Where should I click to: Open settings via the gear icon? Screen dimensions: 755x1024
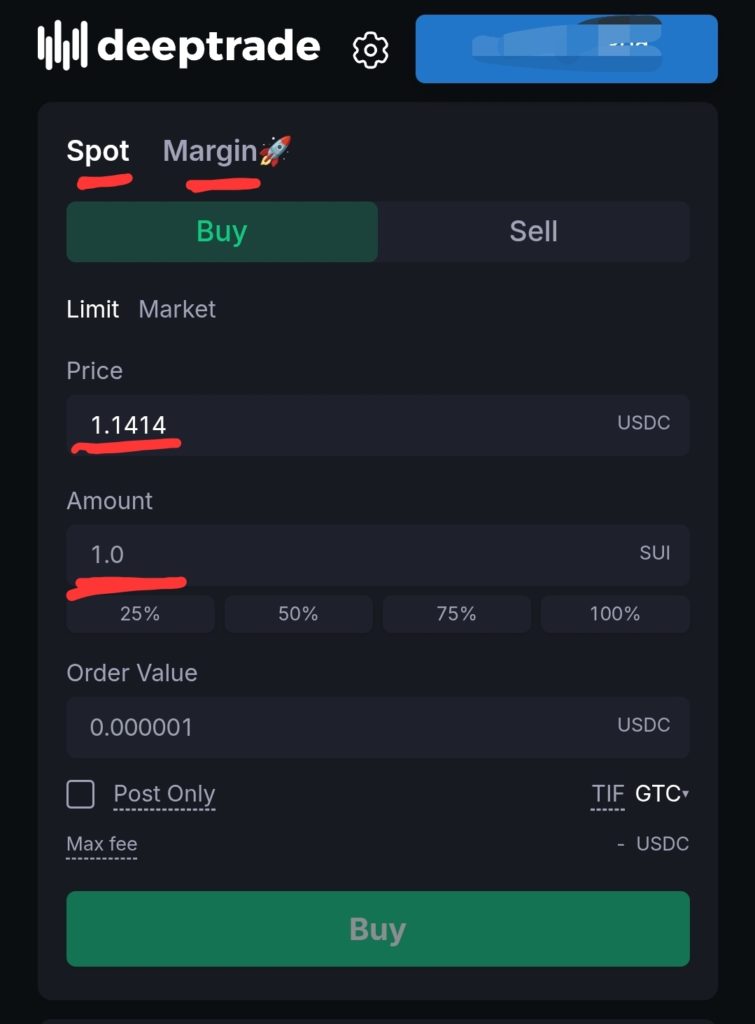click(x=370, y=49)
